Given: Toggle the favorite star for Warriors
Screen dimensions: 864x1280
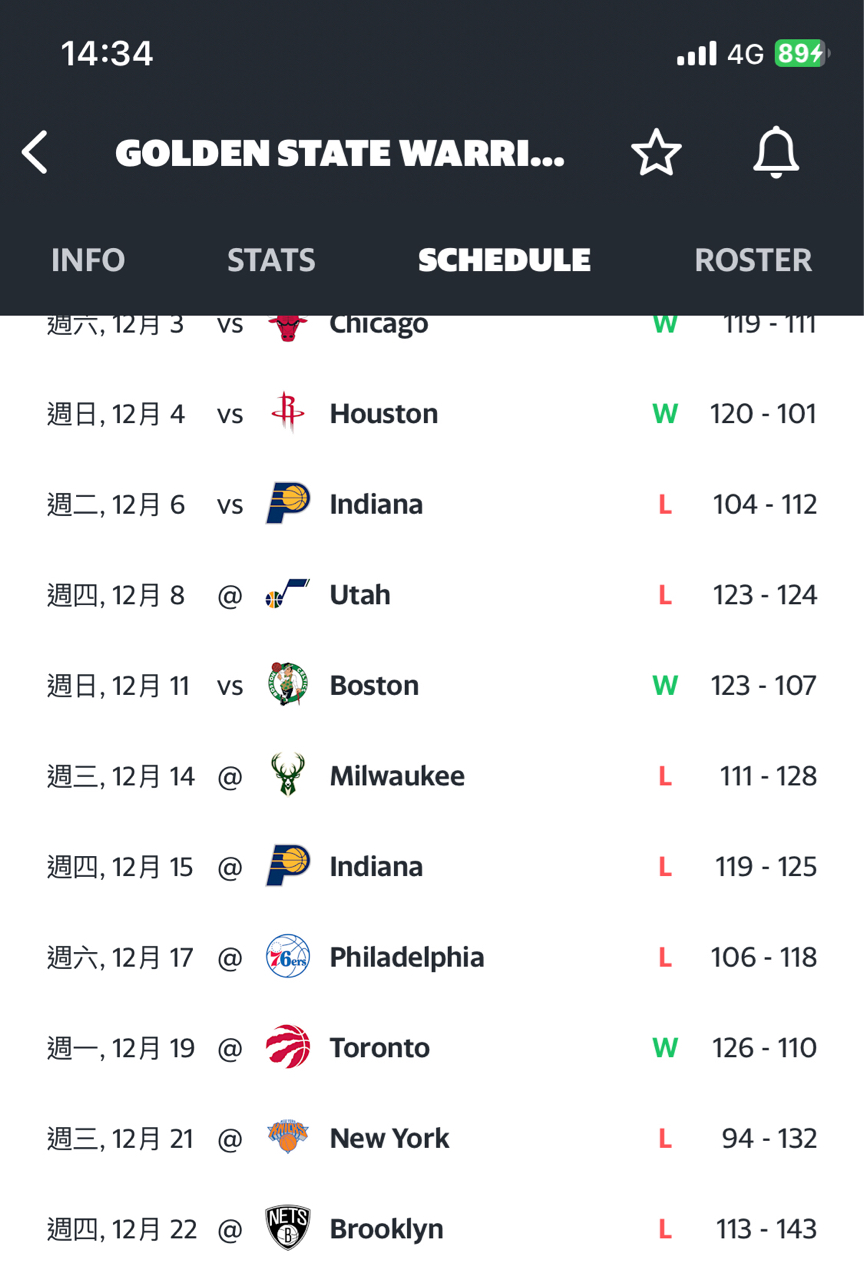Looking at the screenshot, I should click(x=656, y=153).
